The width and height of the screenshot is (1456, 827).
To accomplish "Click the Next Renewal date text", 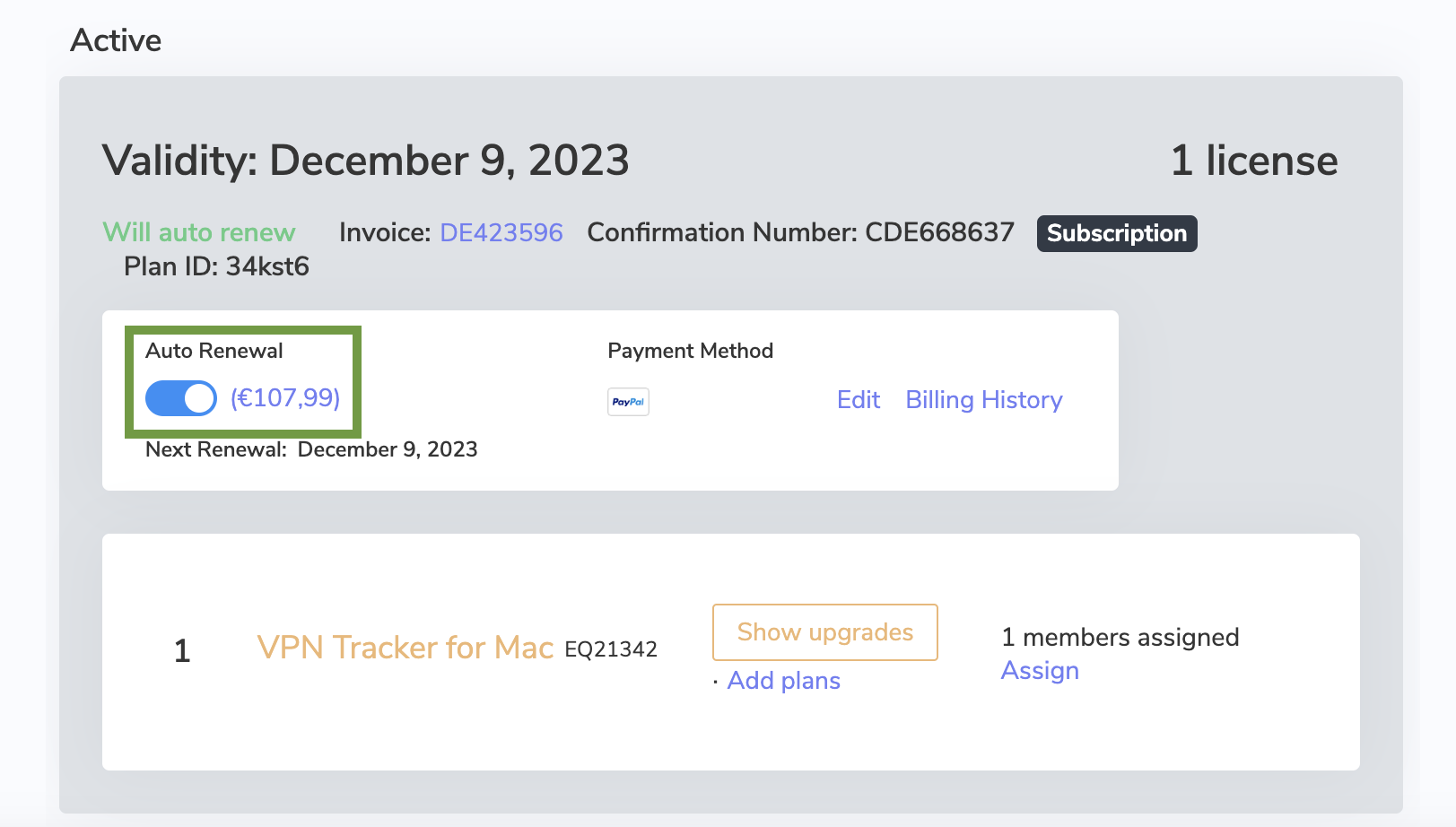I will [312, 449].
